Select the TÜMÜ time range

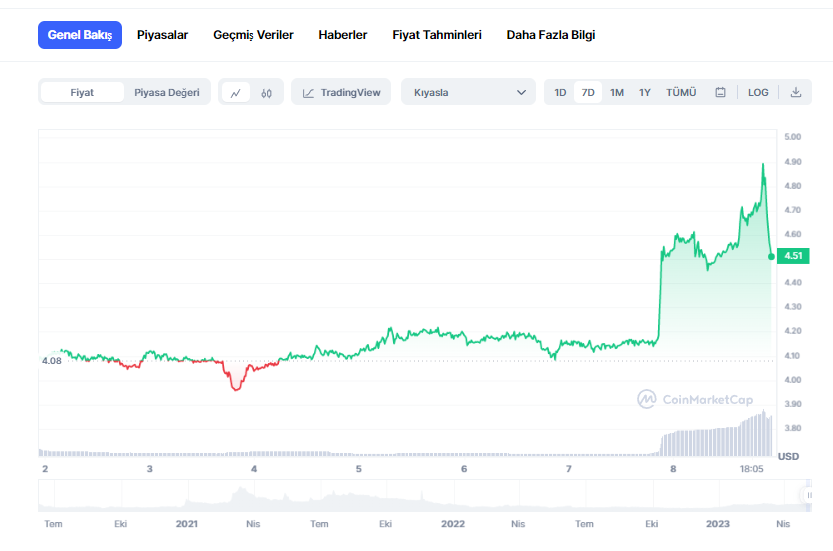681,93
